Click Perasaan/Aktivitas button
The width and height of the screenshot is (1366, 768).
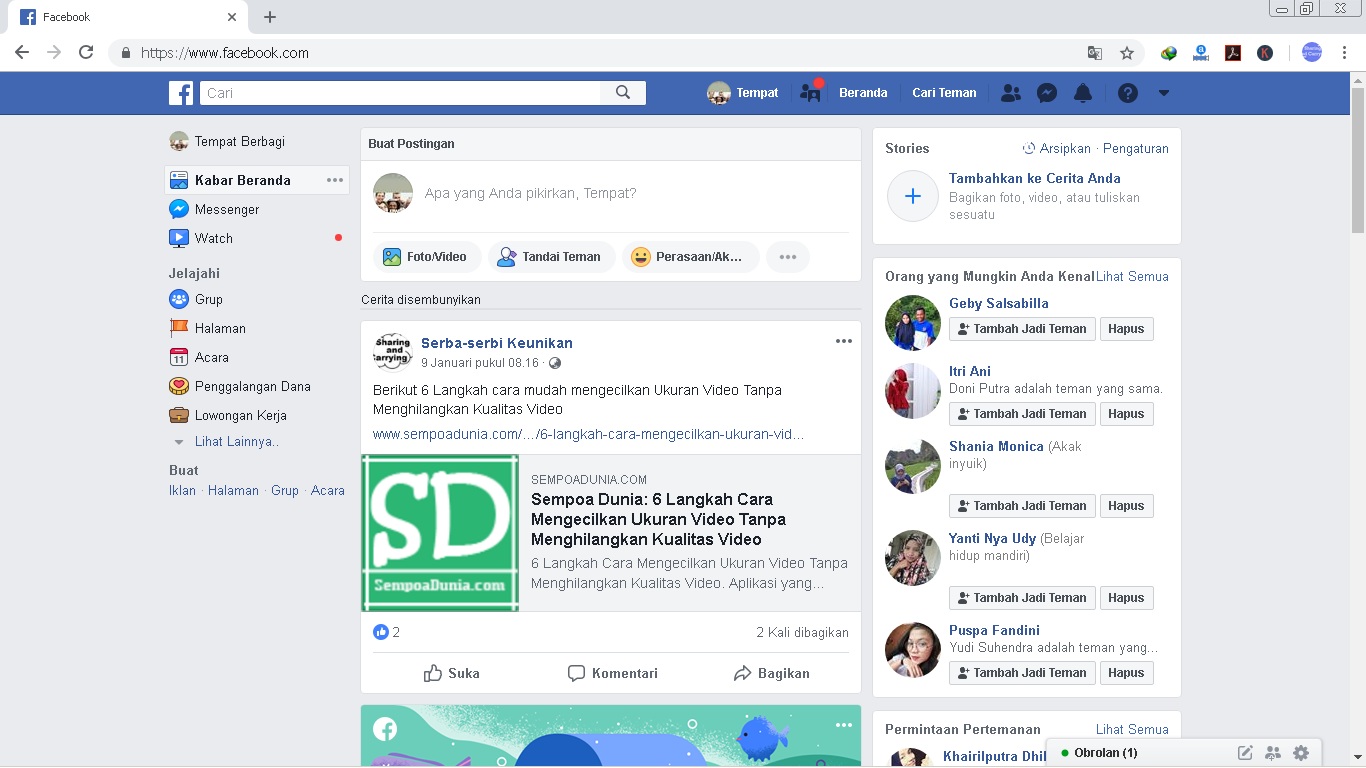[691, 257]
